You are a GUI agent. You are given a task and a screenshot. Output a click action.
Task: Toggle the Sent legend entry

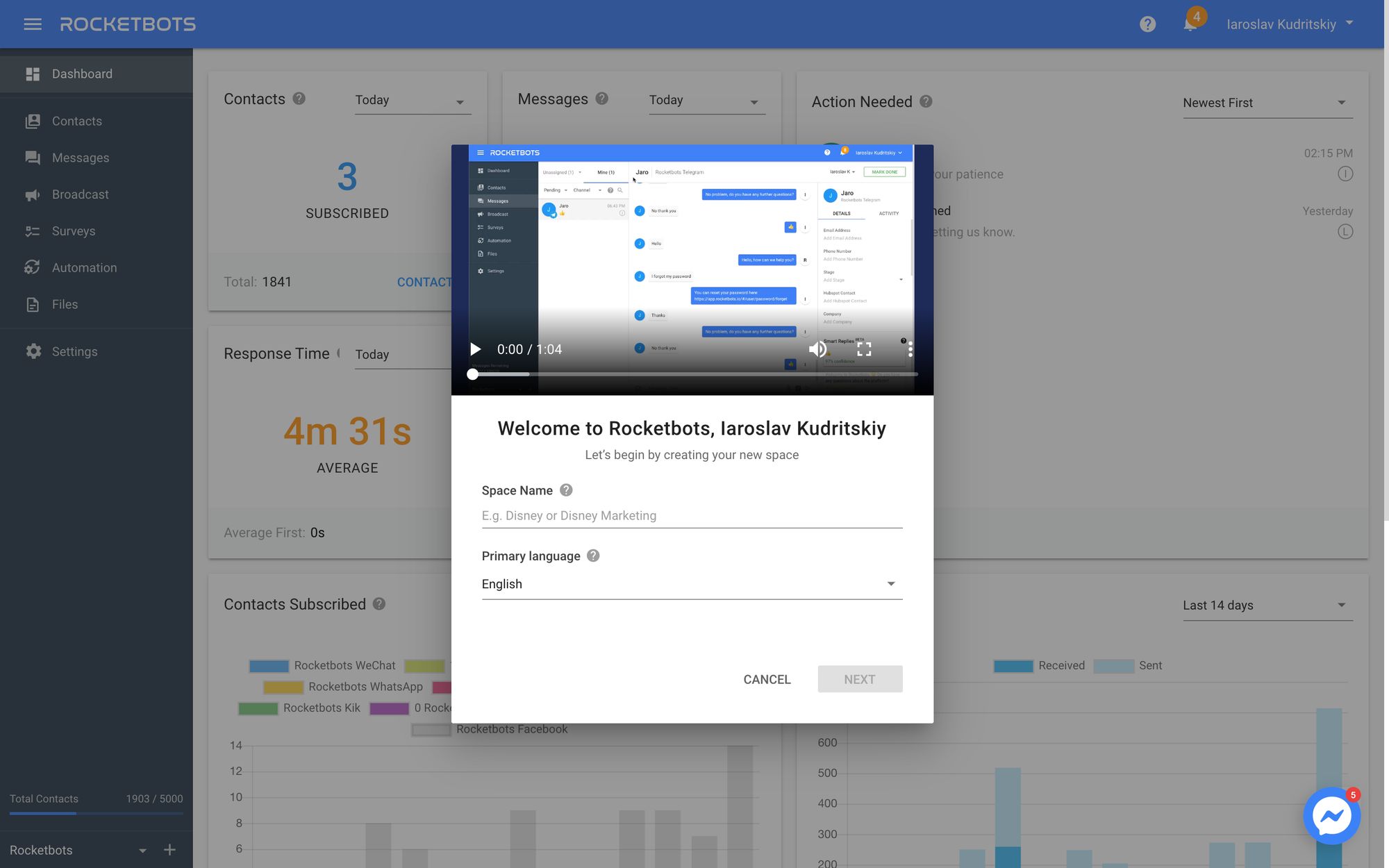(1128, 665)
